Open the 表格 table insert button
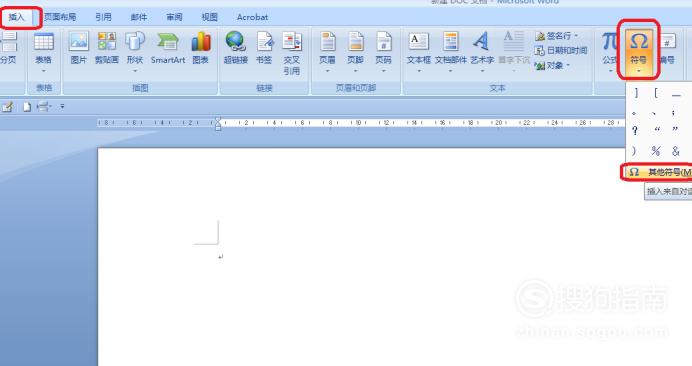This screenshot has height=366, width=692. coord(44,52)
